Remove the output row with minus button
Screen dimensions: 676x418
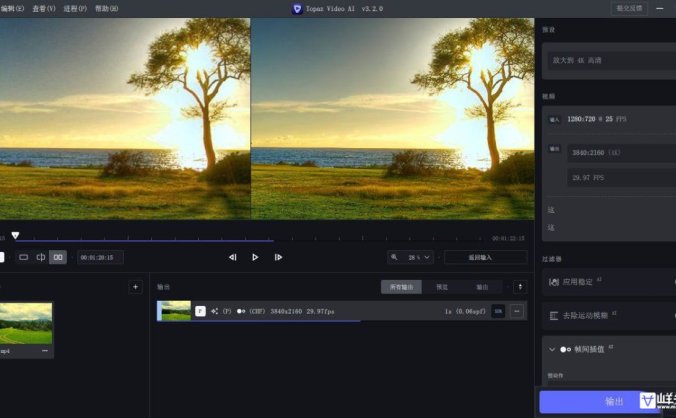pos(516,311)
